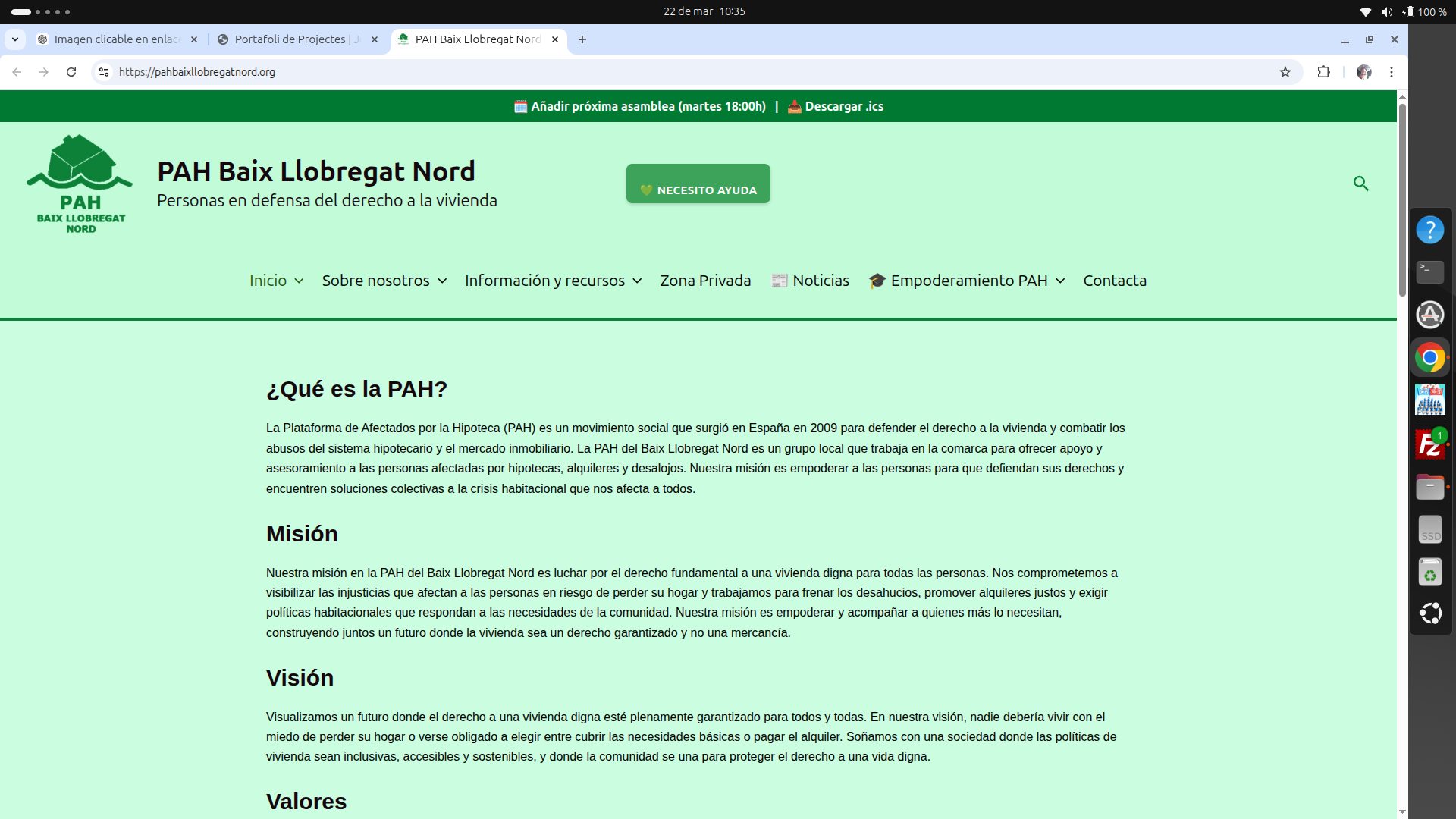Expand Empoderamiento PAH submenu chevron

tap(1060, 281)
